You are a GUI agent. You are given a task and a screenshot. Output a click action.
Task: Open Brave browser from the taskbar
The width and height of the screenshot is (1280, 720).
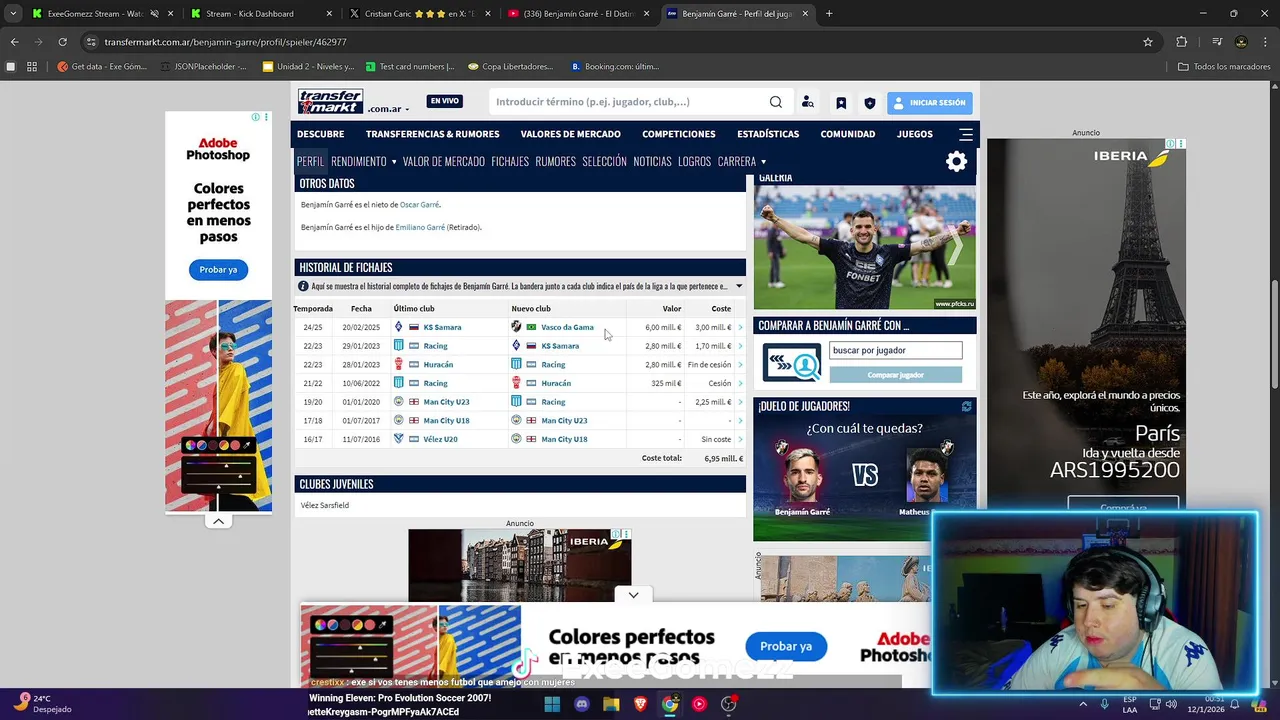tap(640, 704)
